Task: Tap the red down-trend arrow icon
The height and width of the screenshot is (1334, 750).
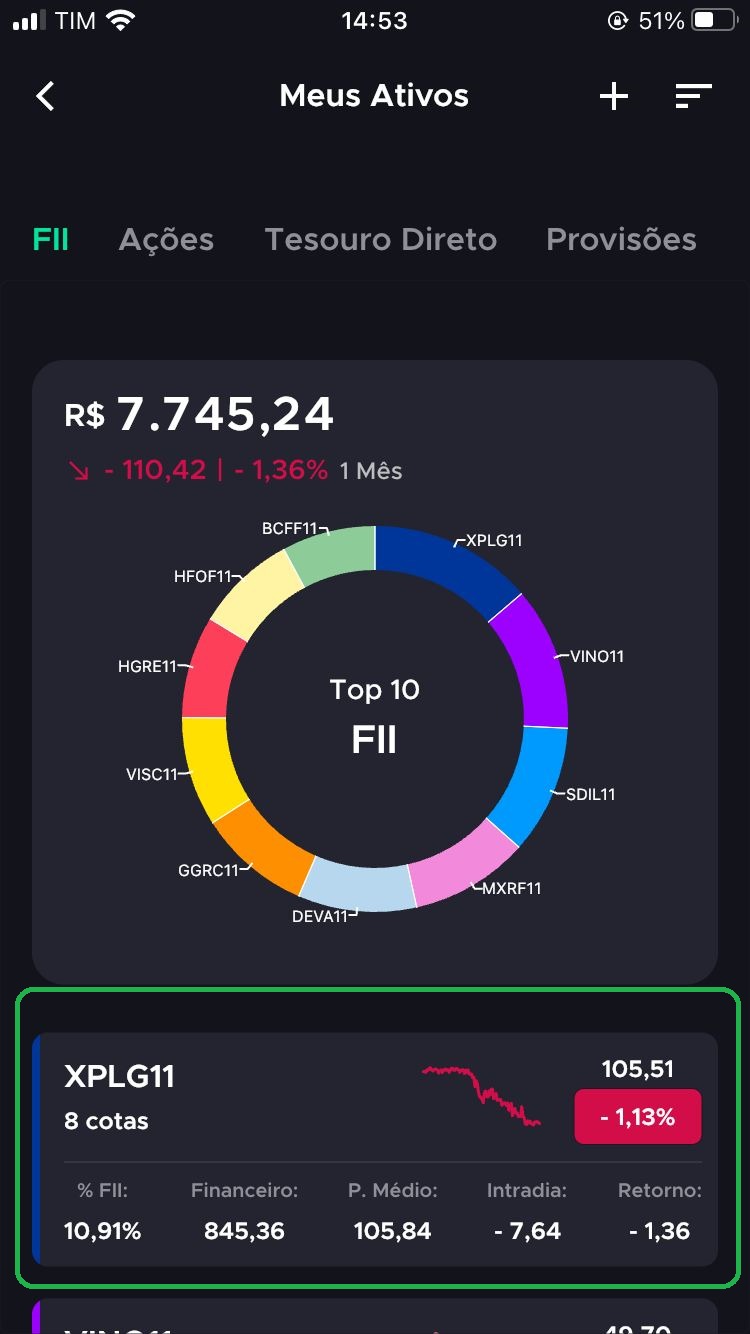Action: pos(79,471)
